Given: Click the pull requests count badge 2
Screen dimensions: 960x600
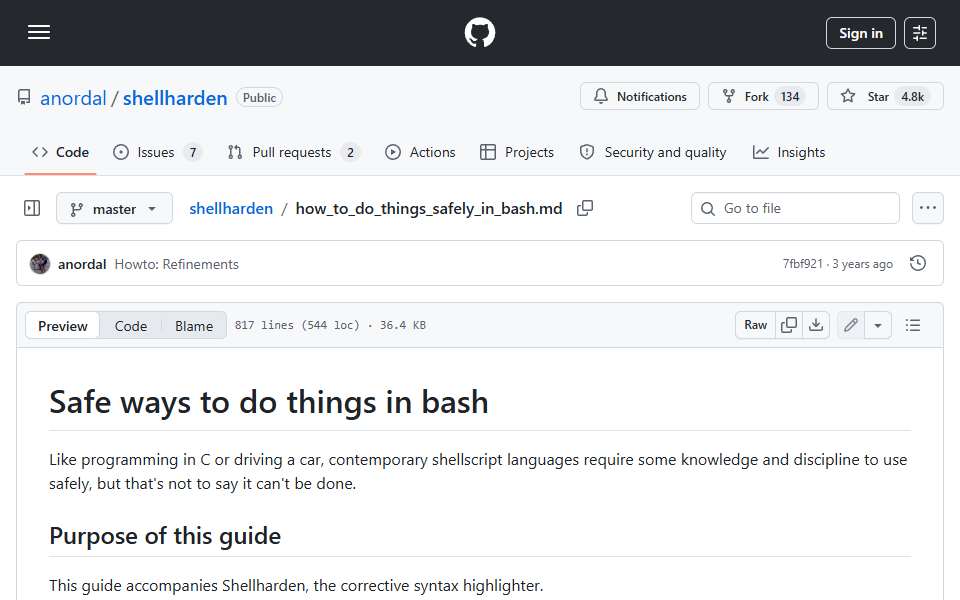Looking at the screenshot, I should pyautogui.click(x=350, y=152).
